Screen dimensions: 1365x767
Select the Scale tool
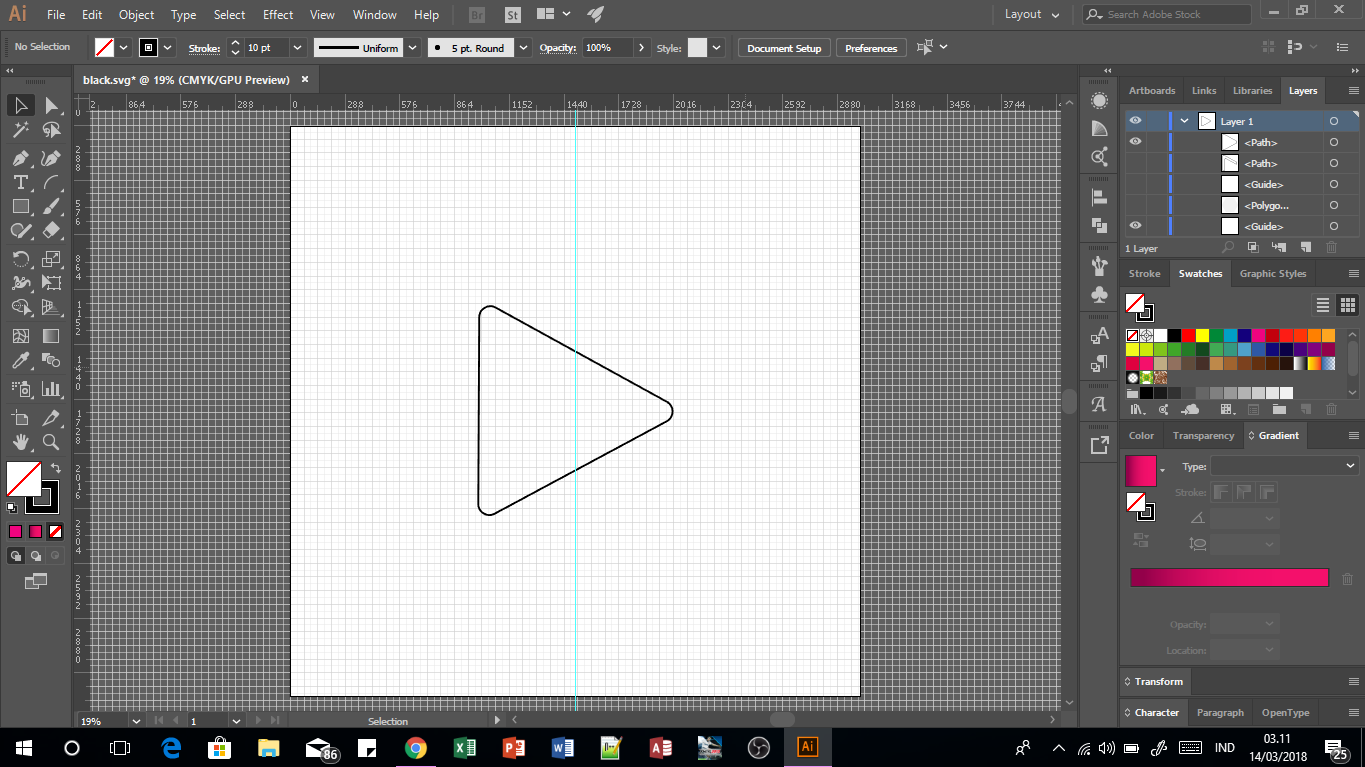51,259
